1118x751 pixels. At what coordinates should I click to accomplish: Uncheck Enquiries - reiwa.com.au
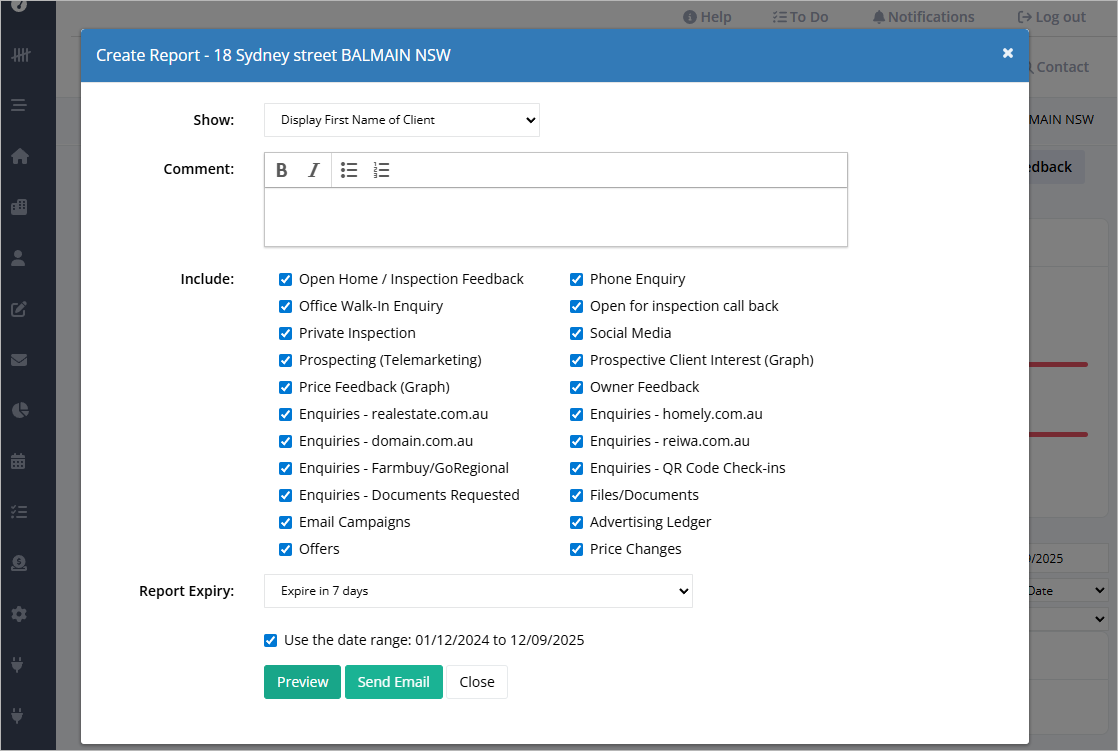pyautogui.click(x=576, y=441)
